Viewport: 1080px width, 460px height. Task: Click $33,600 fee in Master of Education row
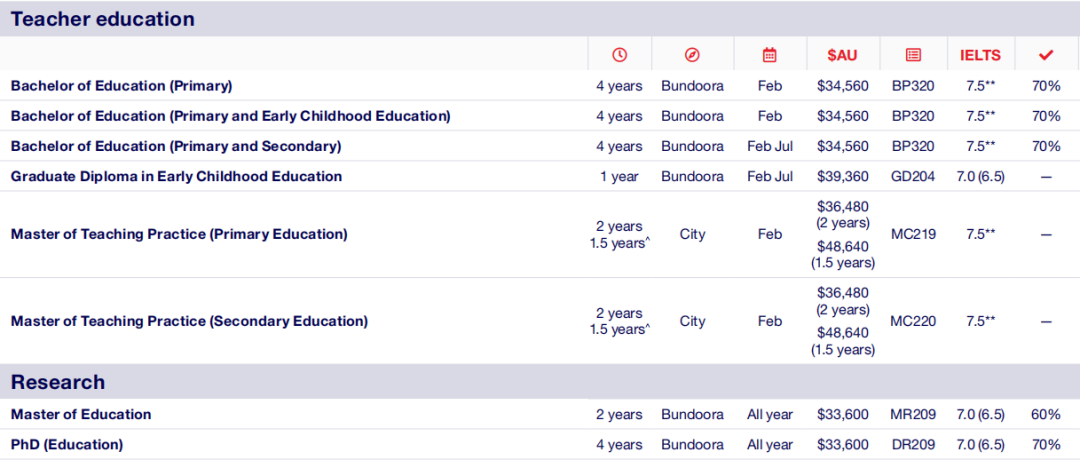pos(842,415)
